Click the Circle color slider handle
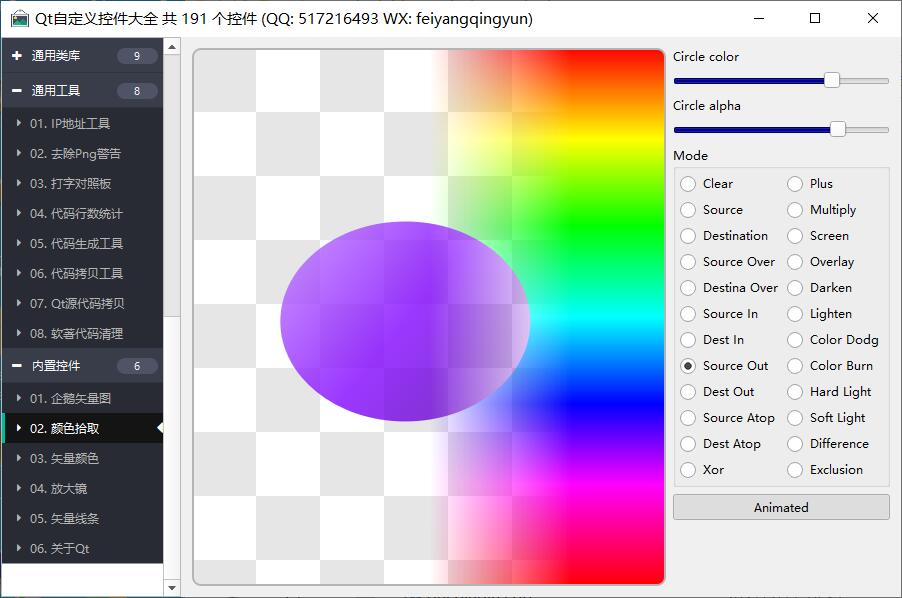 pos(831,80)
